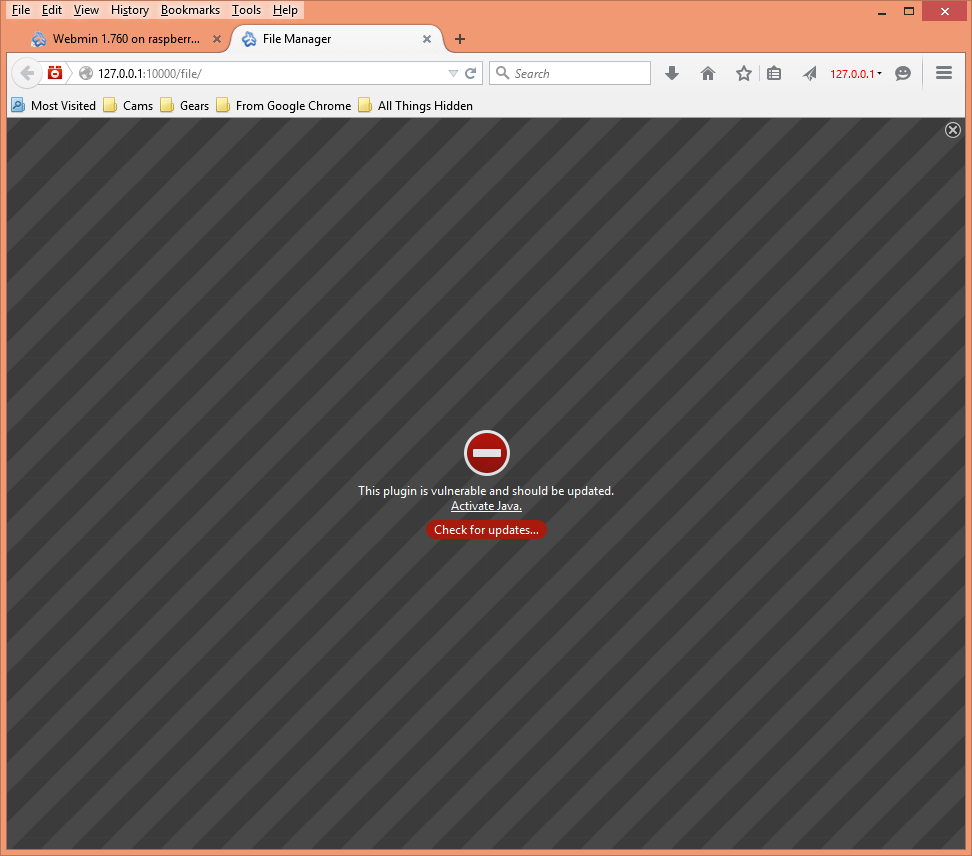This screenshot has height=856, width=972.
Task: Expand the URL history dropdown arrow
Action: [x=453, y=74]
